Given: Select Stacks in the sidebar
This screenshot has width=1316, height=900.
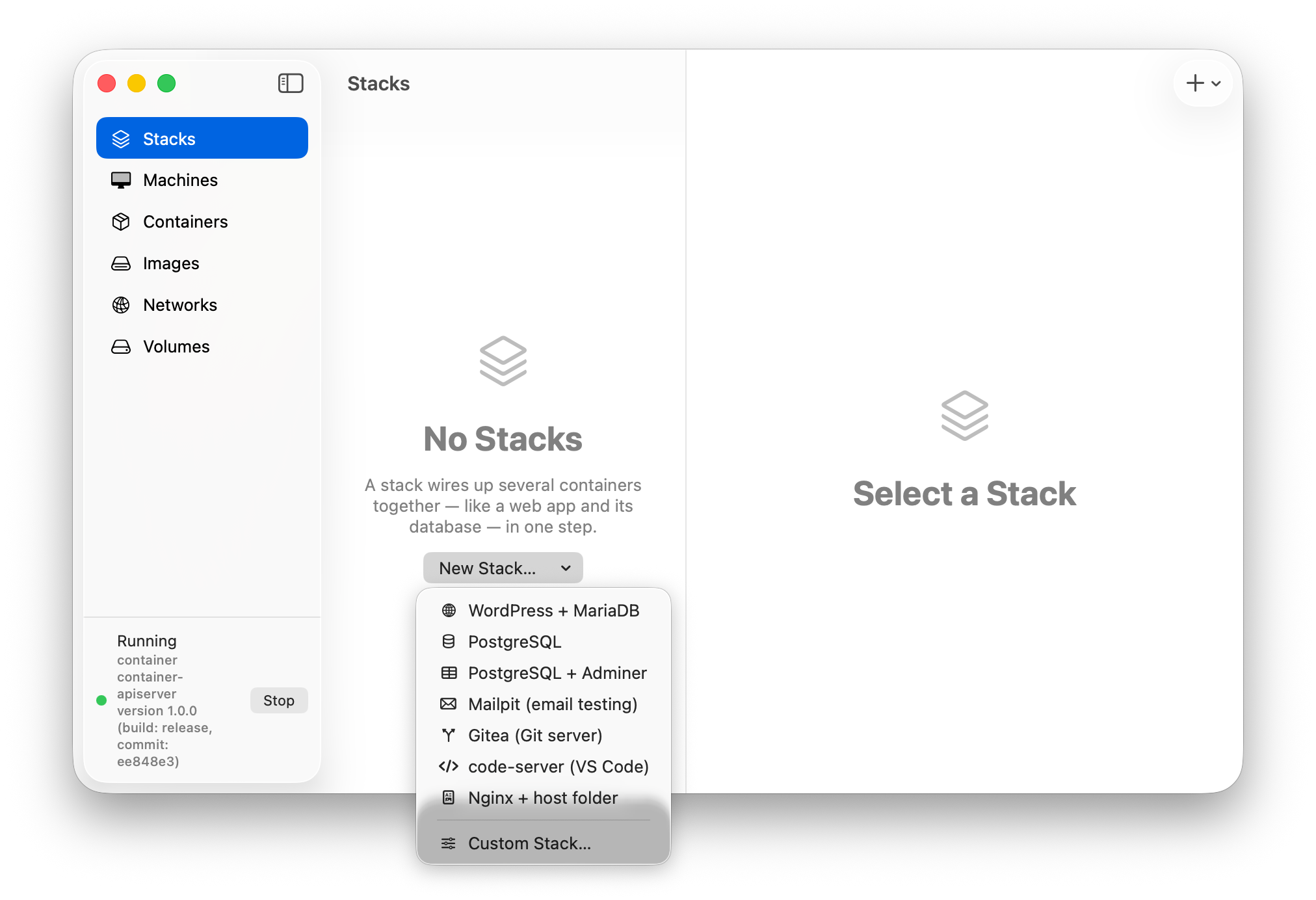Looking at the screenshot, I should [x=202, y=139].
